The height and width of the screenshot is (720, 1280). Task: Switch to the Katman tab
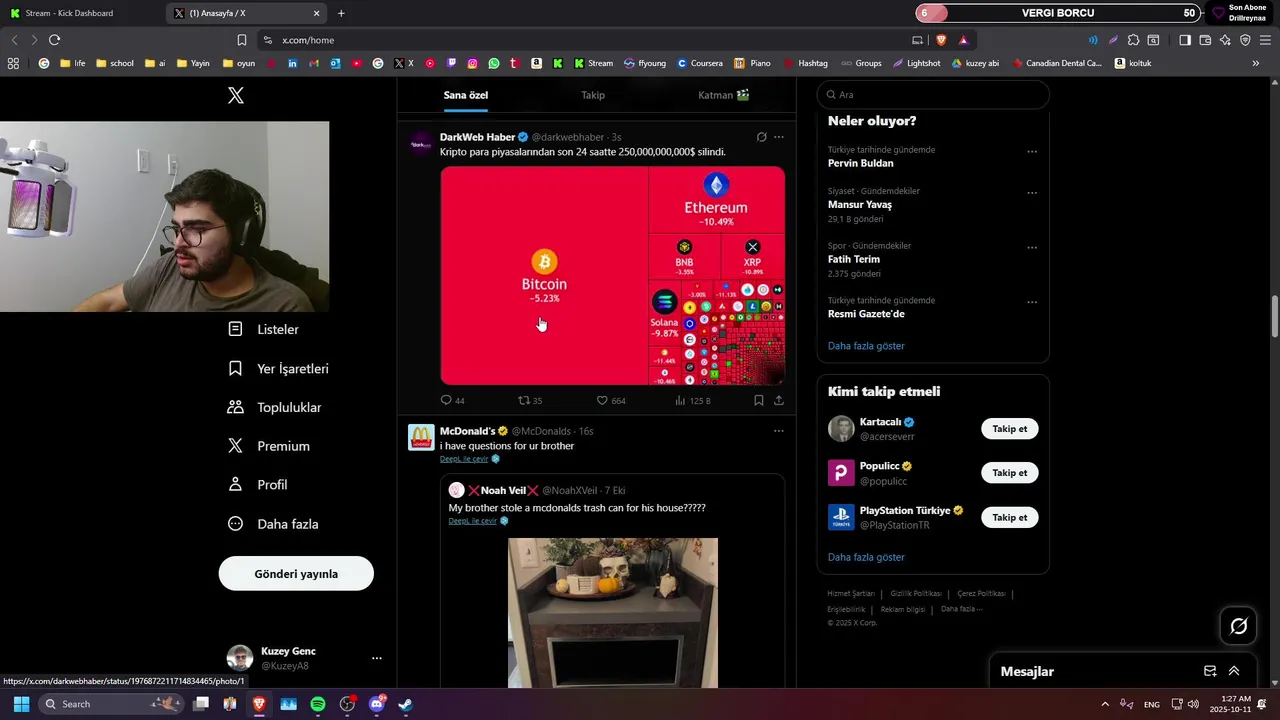[724, 95]
